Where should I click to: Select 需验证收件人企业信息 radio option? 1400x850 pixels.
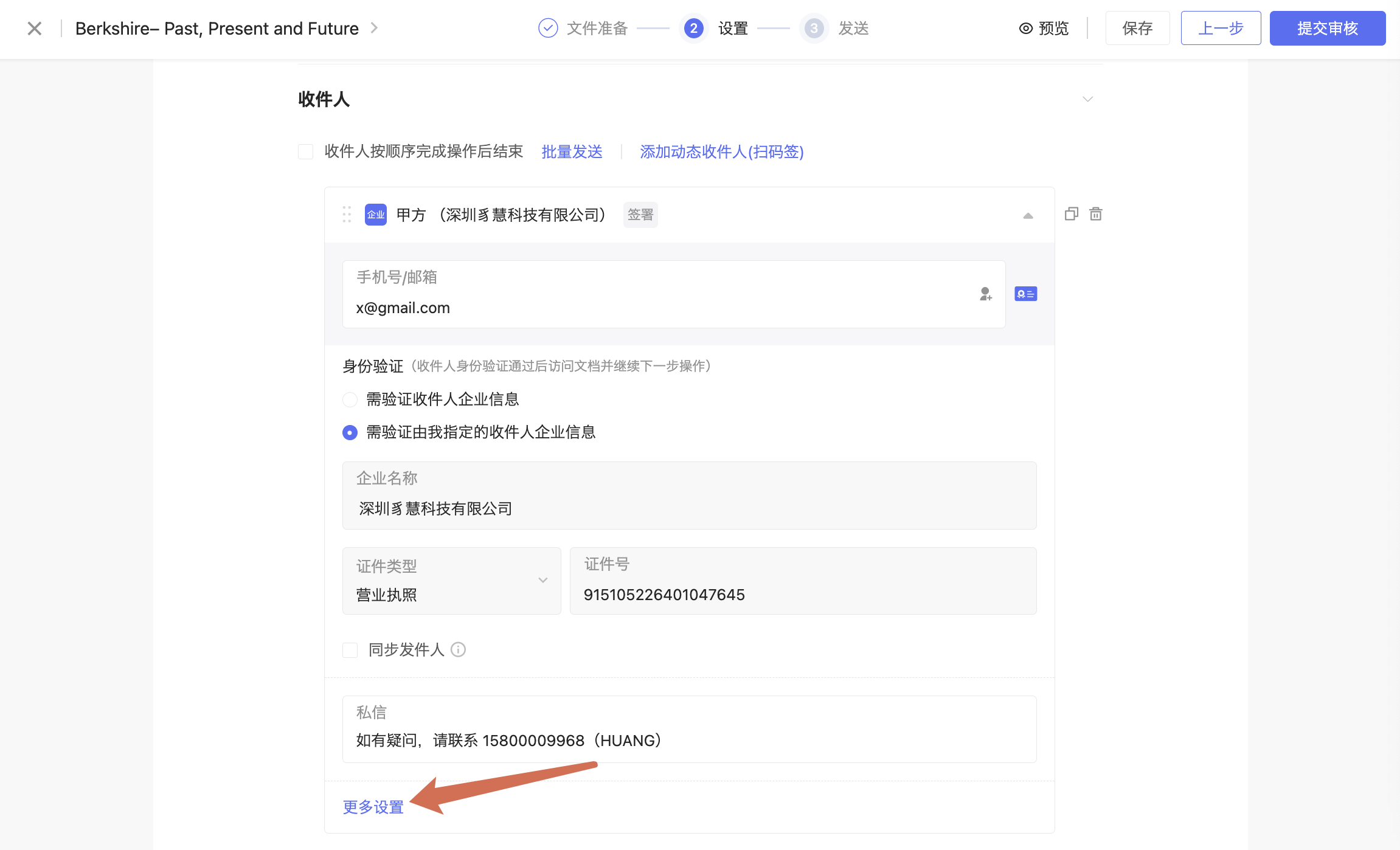pyautogui.click(x=350, y=399)
